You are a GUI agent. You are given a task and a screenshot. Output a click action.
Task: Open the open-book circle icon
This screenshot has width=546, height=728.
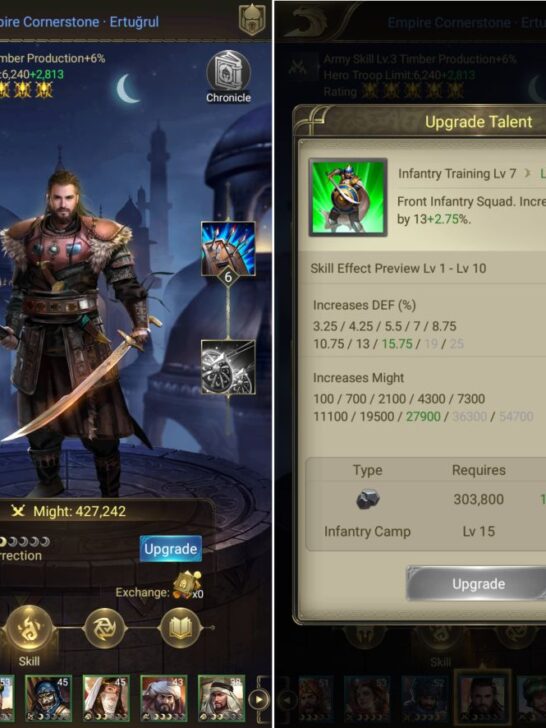(180, 628)
